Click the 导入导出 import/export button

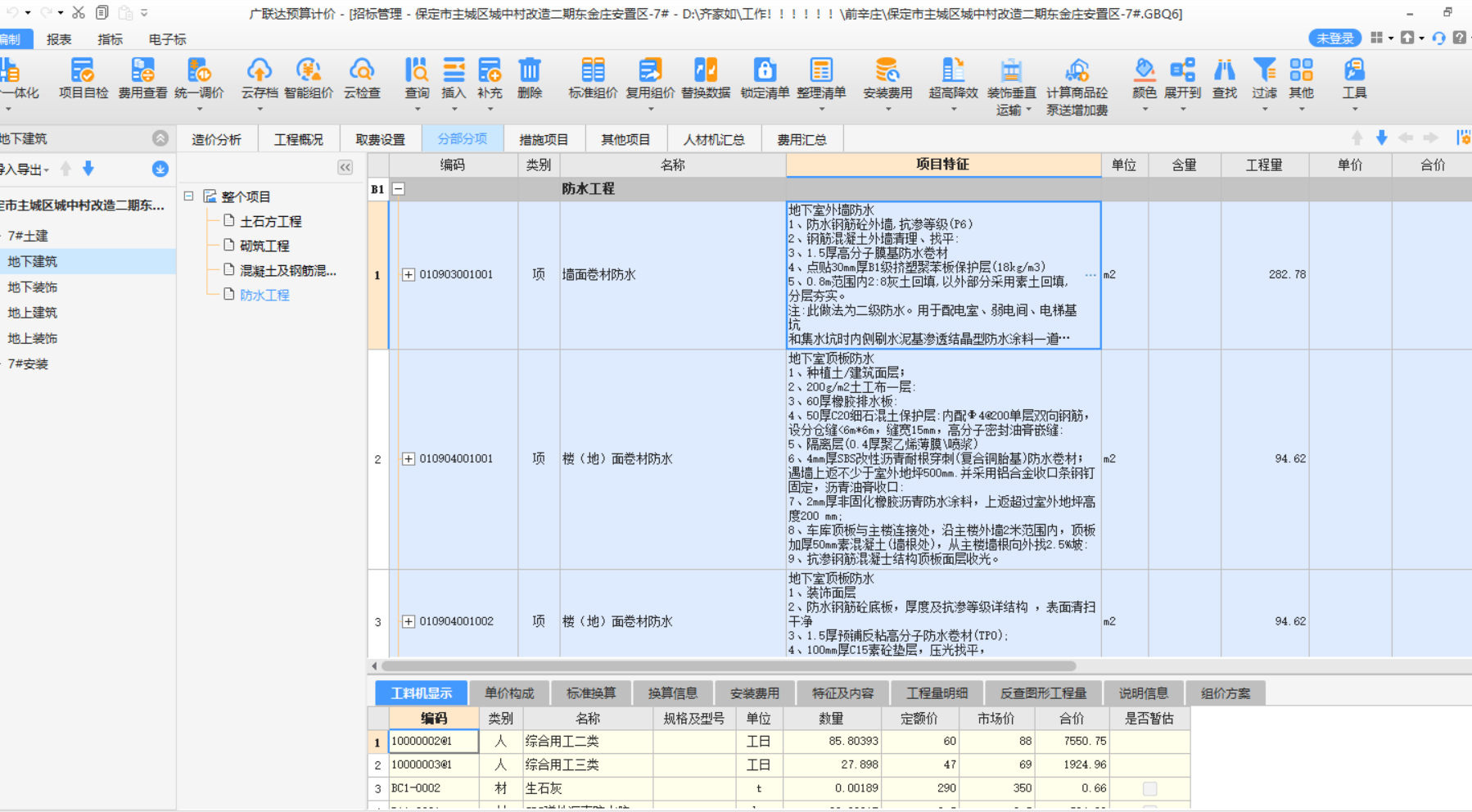25,169
